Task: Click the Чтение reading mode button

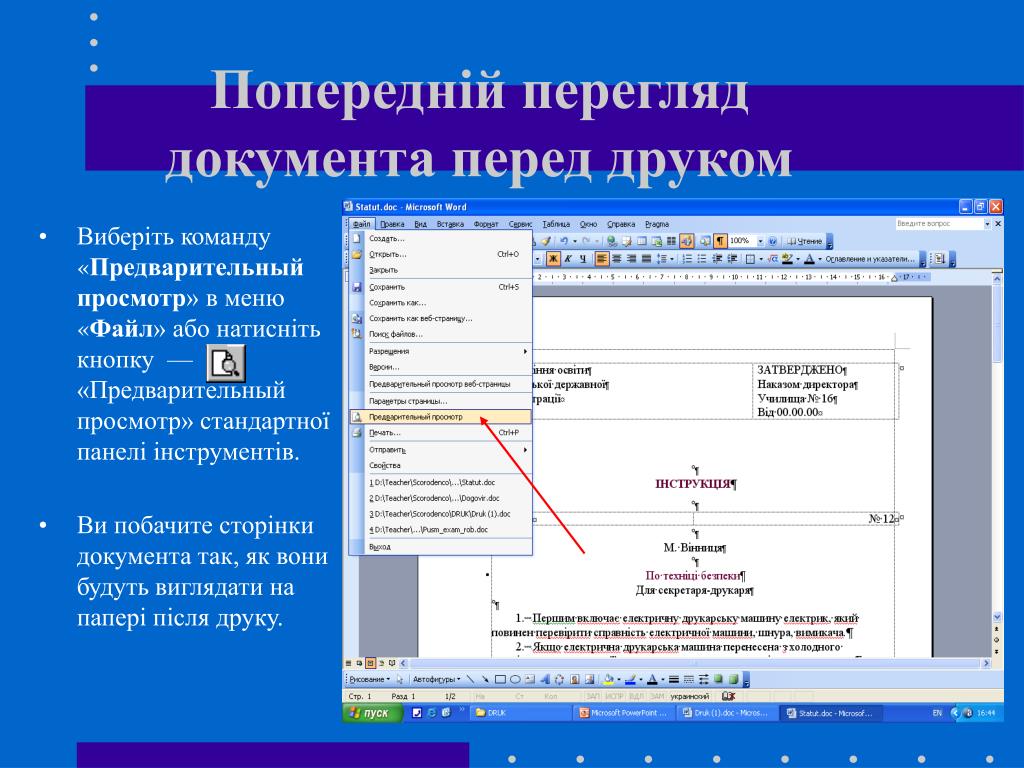Action: point(805,241)
